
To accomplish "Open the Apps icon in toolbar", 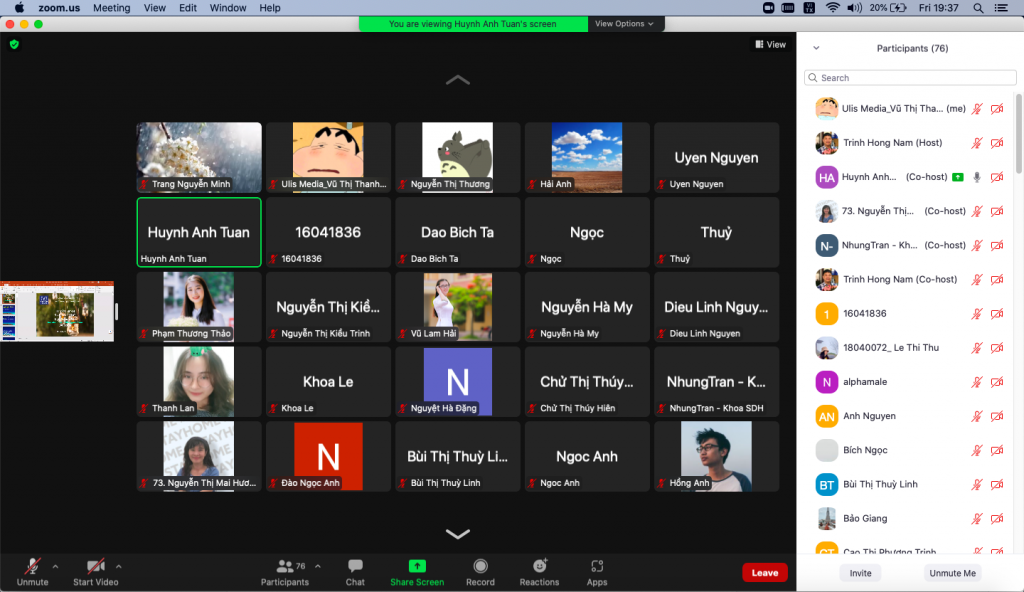I will click(597, 567).
